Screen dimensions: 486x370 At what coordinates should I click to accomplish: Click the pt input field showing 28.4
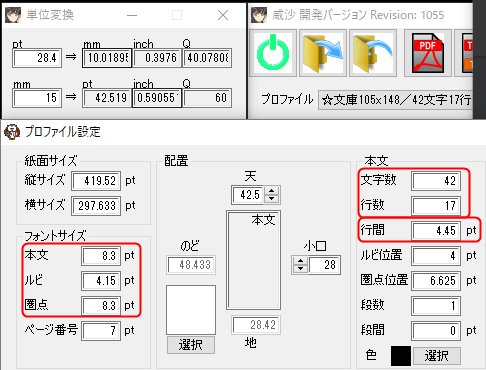tap(37, 58)
